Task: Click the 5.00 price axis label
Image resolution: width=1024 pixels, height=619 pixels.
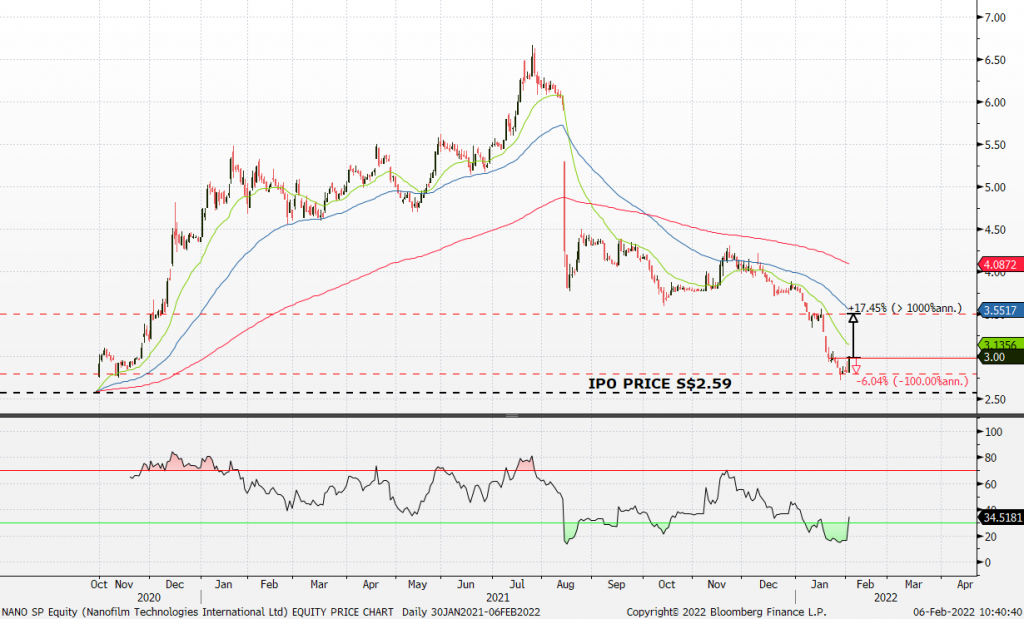Action: click(x=995, y=187)
